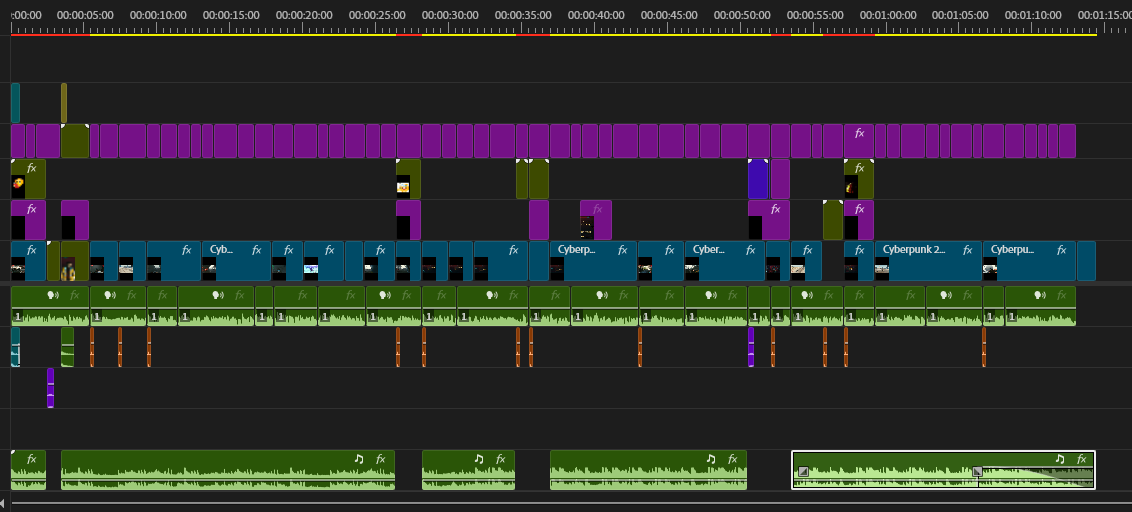Click the fx badge on the 'Cyberp...' clip
Screen dimensions: 1132x512
point(622,250)
